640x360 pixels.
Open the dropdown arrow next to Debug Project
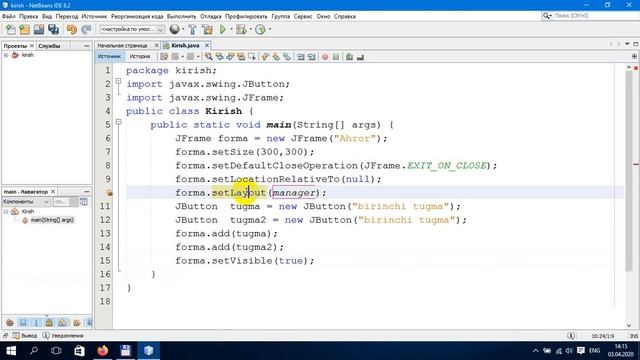coord(251,29)
